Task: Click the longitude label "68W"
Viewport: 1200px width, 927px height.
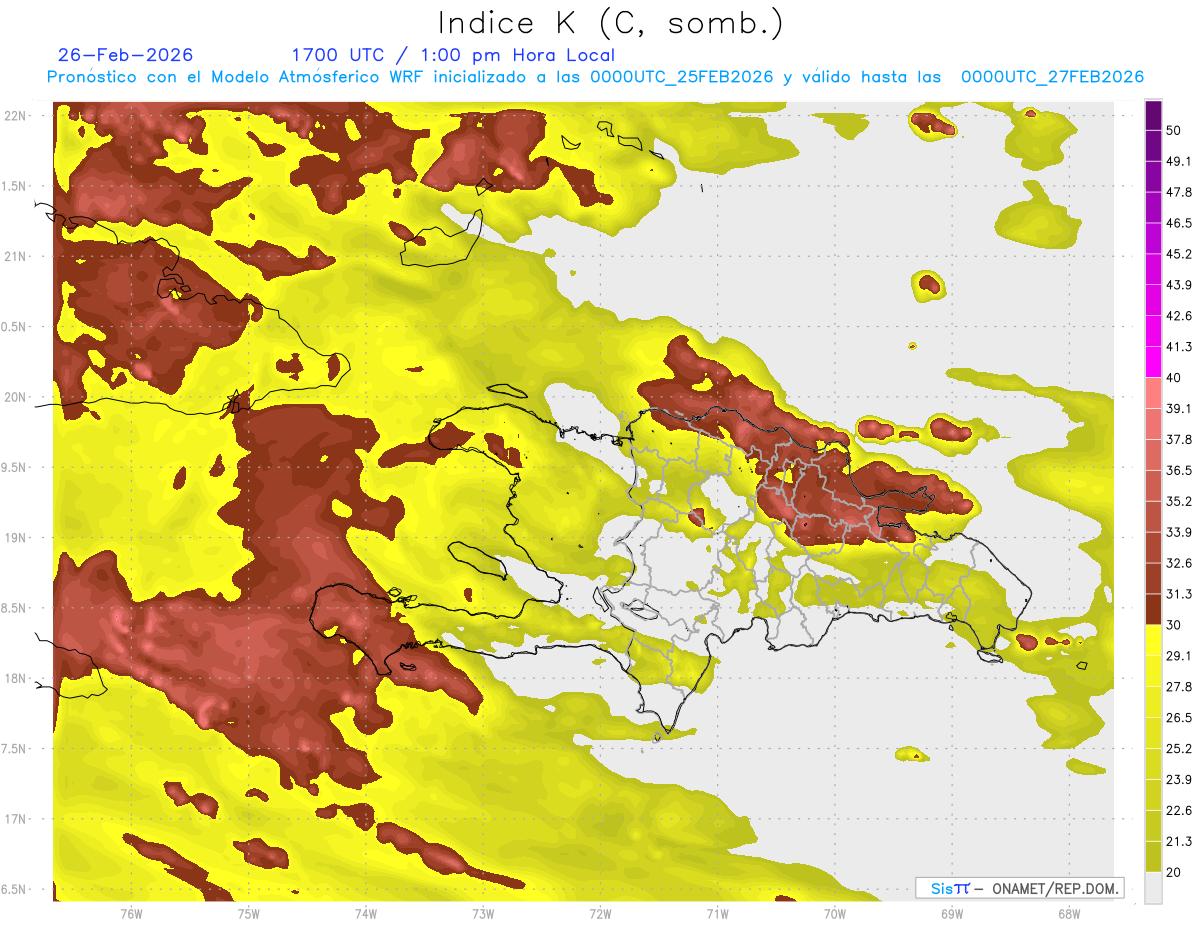Action: (x=1069, y=914)
